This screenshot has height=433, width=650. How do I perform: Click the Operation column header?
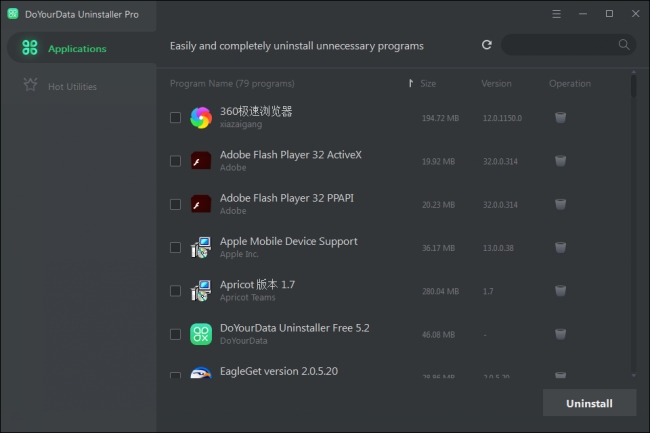[570, 84]
